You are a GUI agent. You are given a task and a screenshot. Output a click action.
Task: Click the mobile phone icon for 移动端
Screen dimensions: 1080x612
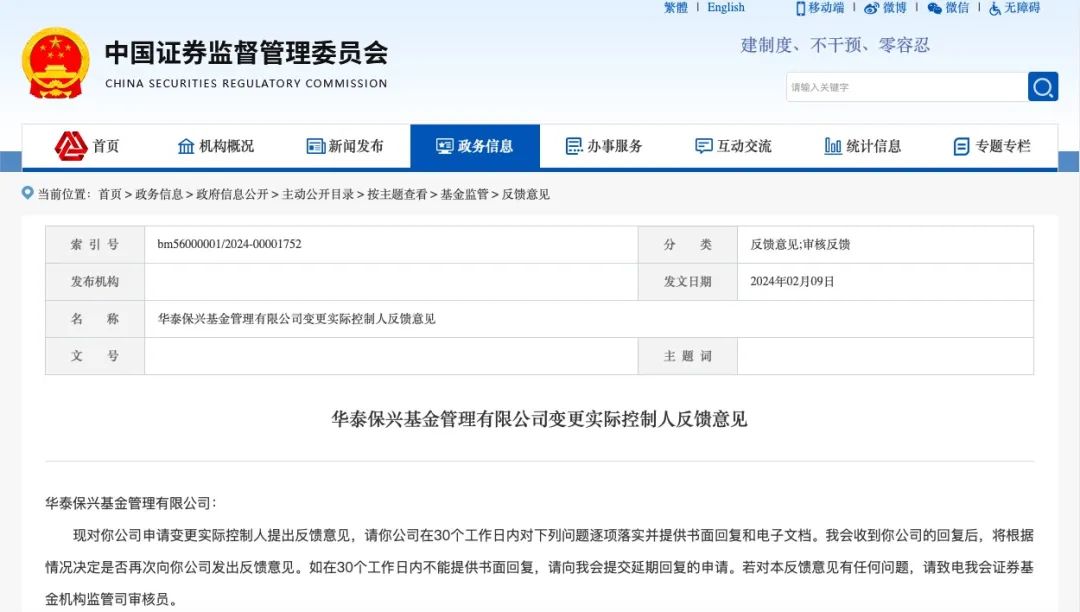(800, 8)
